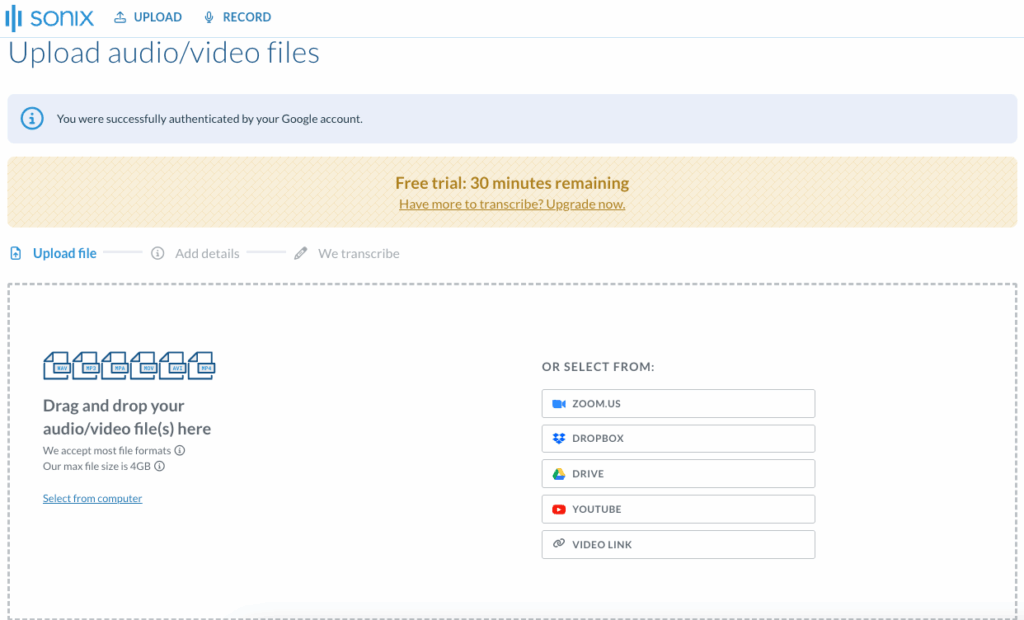1024x620 pixels.
Task: Click the Zoom video camera icon
Action: click(x=560, y=403)
